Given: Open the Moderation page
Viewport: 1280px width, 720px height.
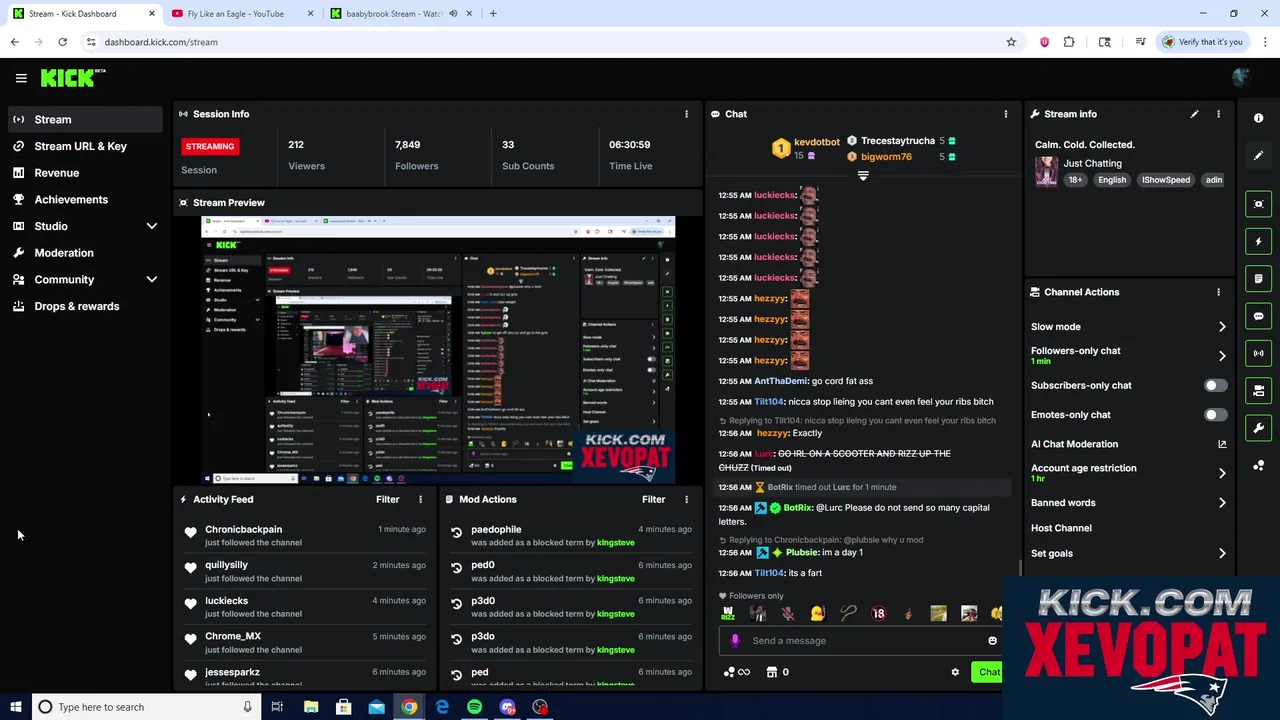Looking at the screenshot, I should (84, 253).
